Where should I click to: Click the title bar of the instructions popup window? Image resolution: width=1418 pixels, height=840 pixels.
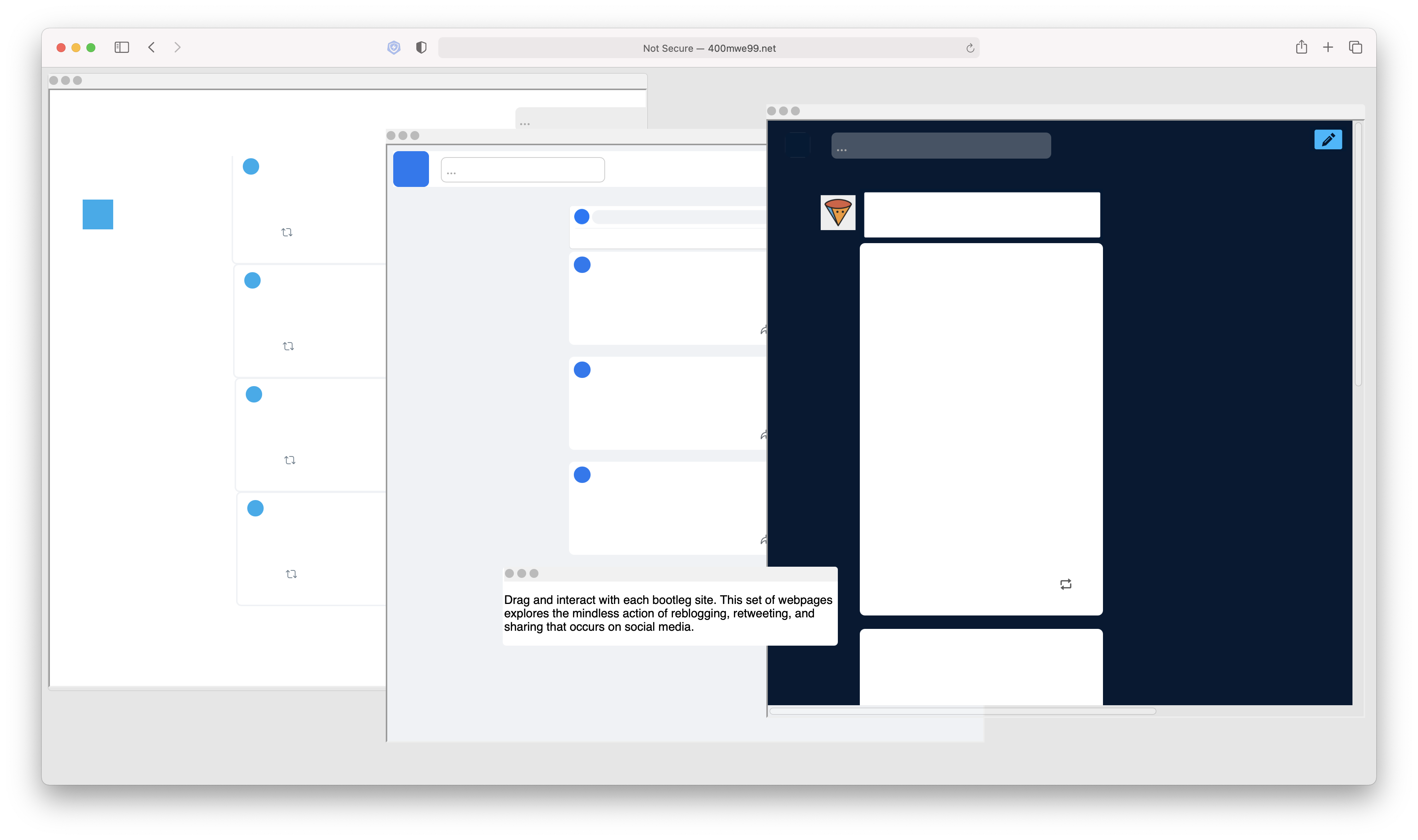(x=670, y=573)
